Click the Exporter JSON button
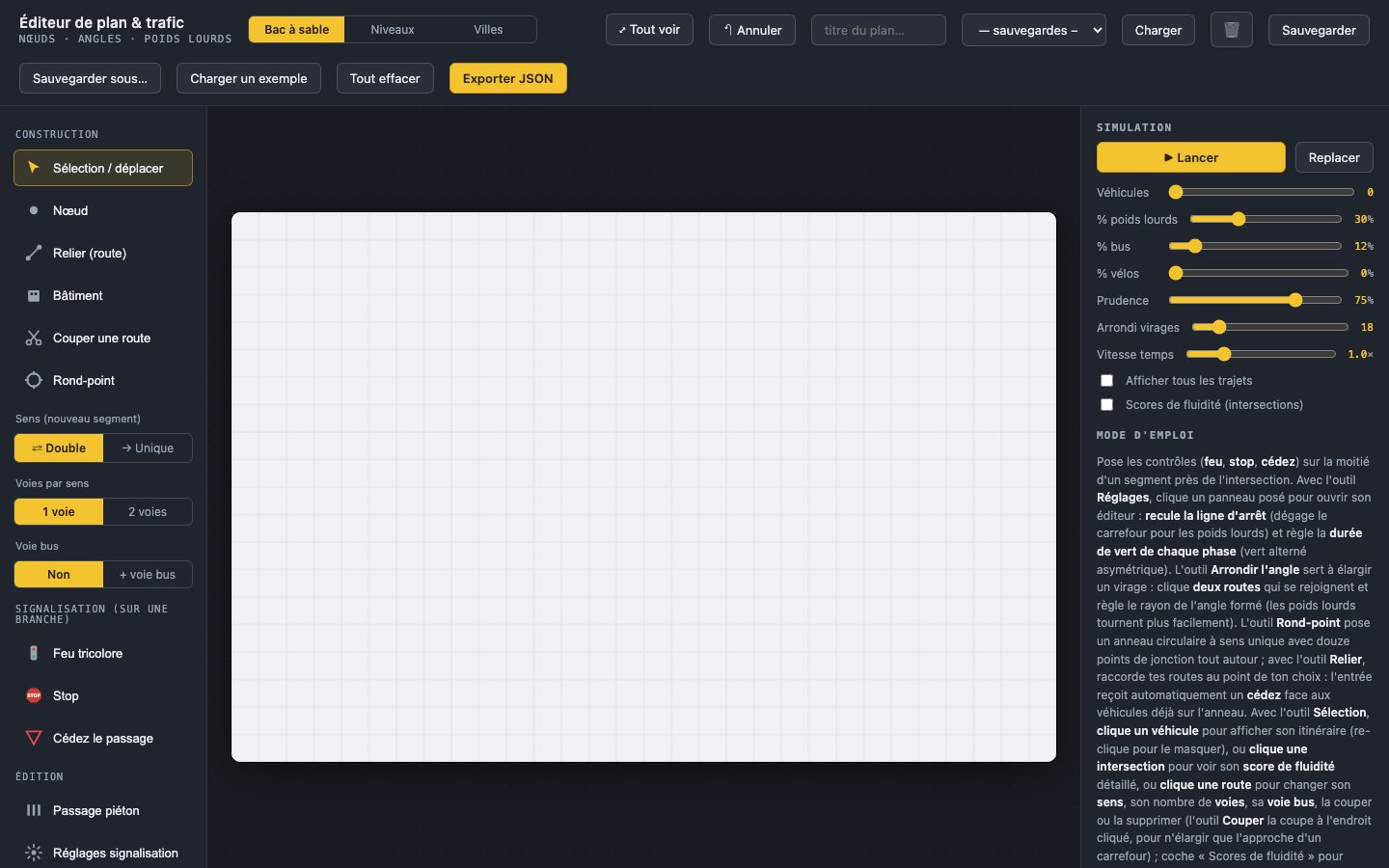Screen dimensions: 1389x868 point(508,78)
